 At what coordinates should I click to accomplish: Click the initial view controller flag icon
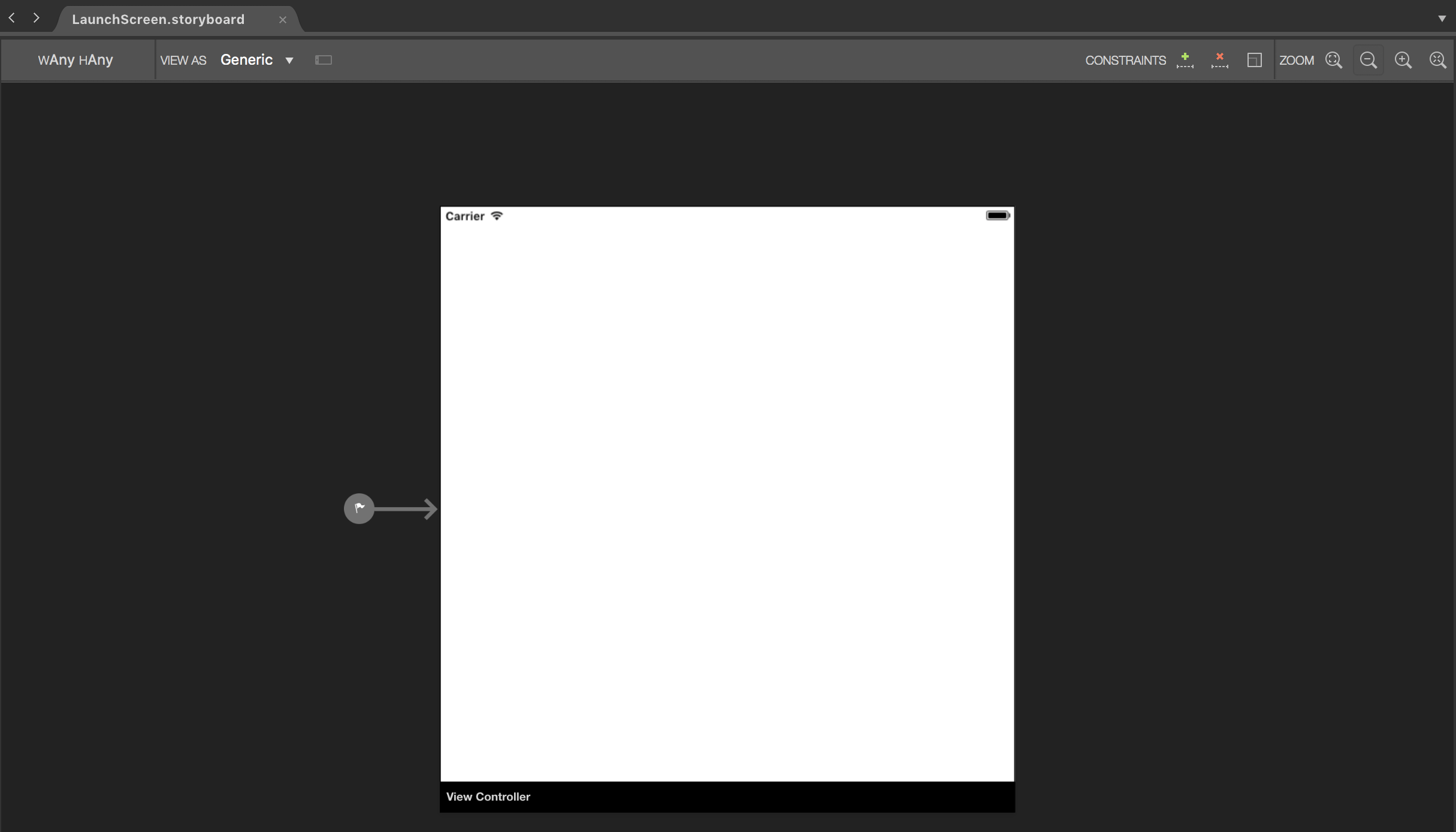click(359, 508)
